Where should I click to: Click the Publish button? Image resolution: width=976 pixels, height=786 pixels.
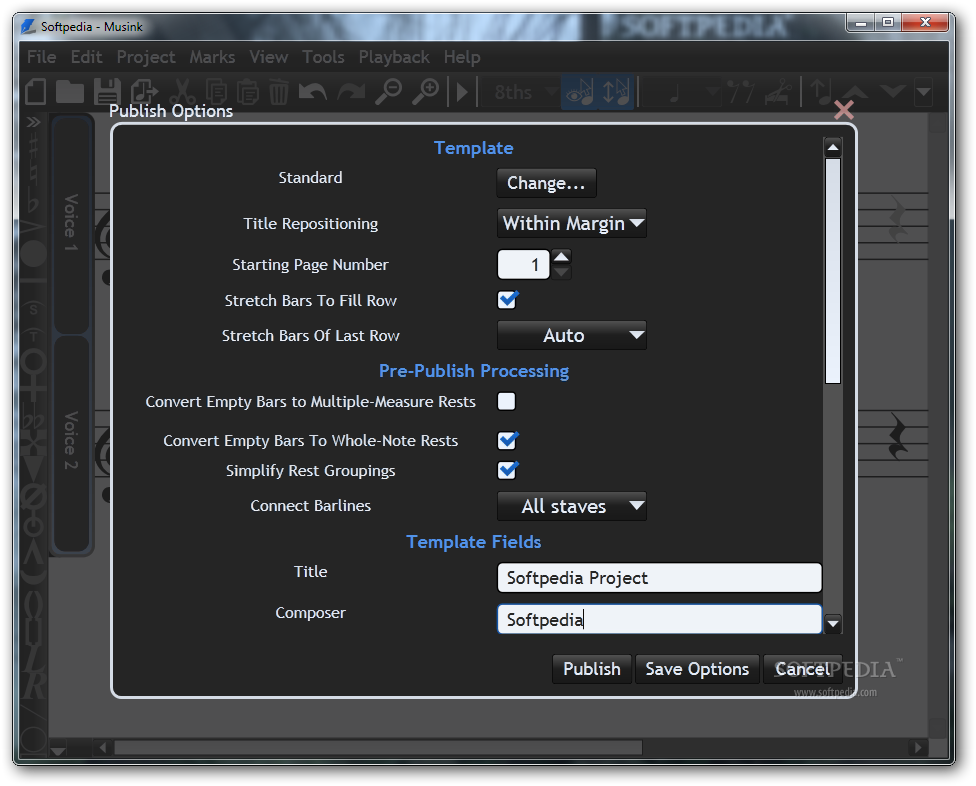(x=591, y=669)
